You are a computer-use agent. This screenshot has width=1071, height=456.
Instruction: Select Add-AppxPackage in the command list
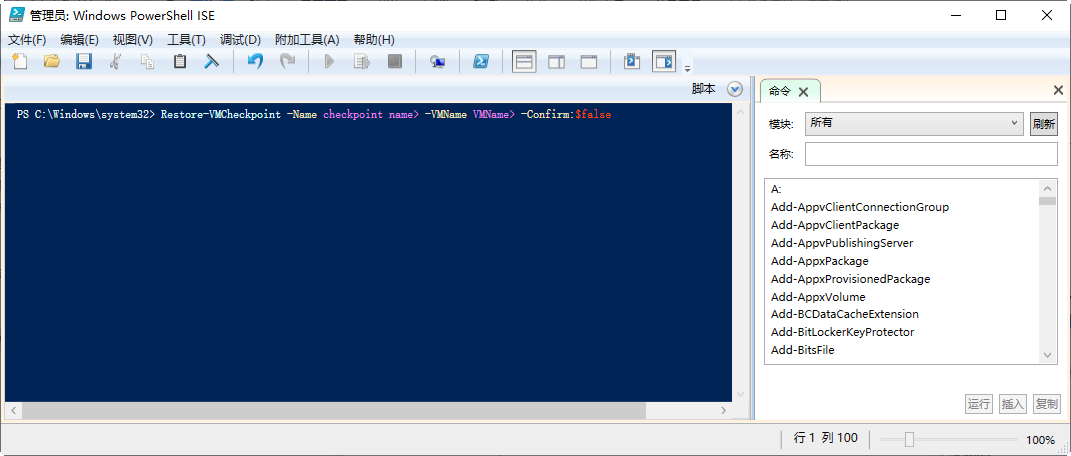pyautogui.click(x=819, y=261)
